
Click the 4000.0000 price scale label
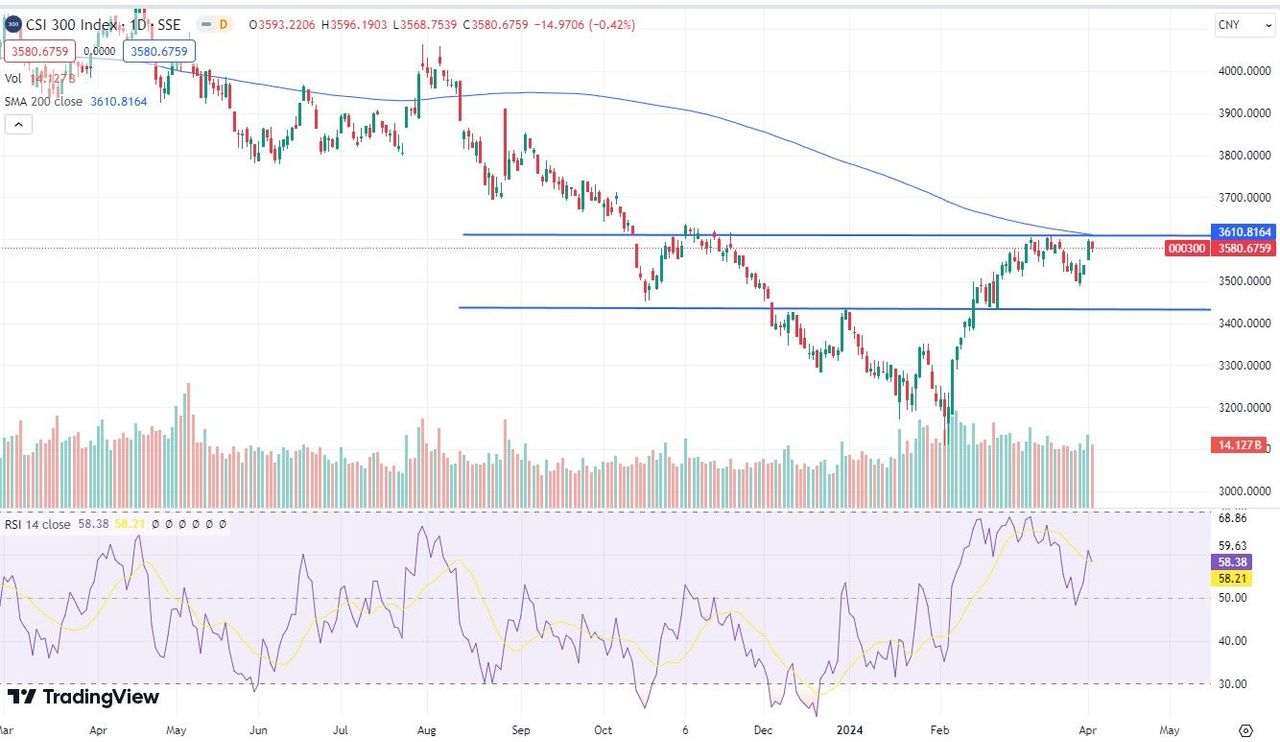point(1243,71)
